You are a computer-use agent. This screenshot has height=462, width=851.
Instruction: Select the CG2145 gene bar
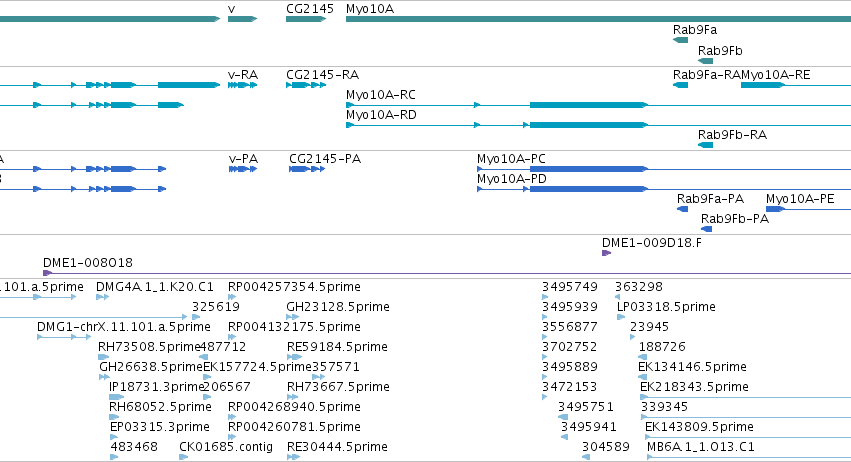coord(306,19)
